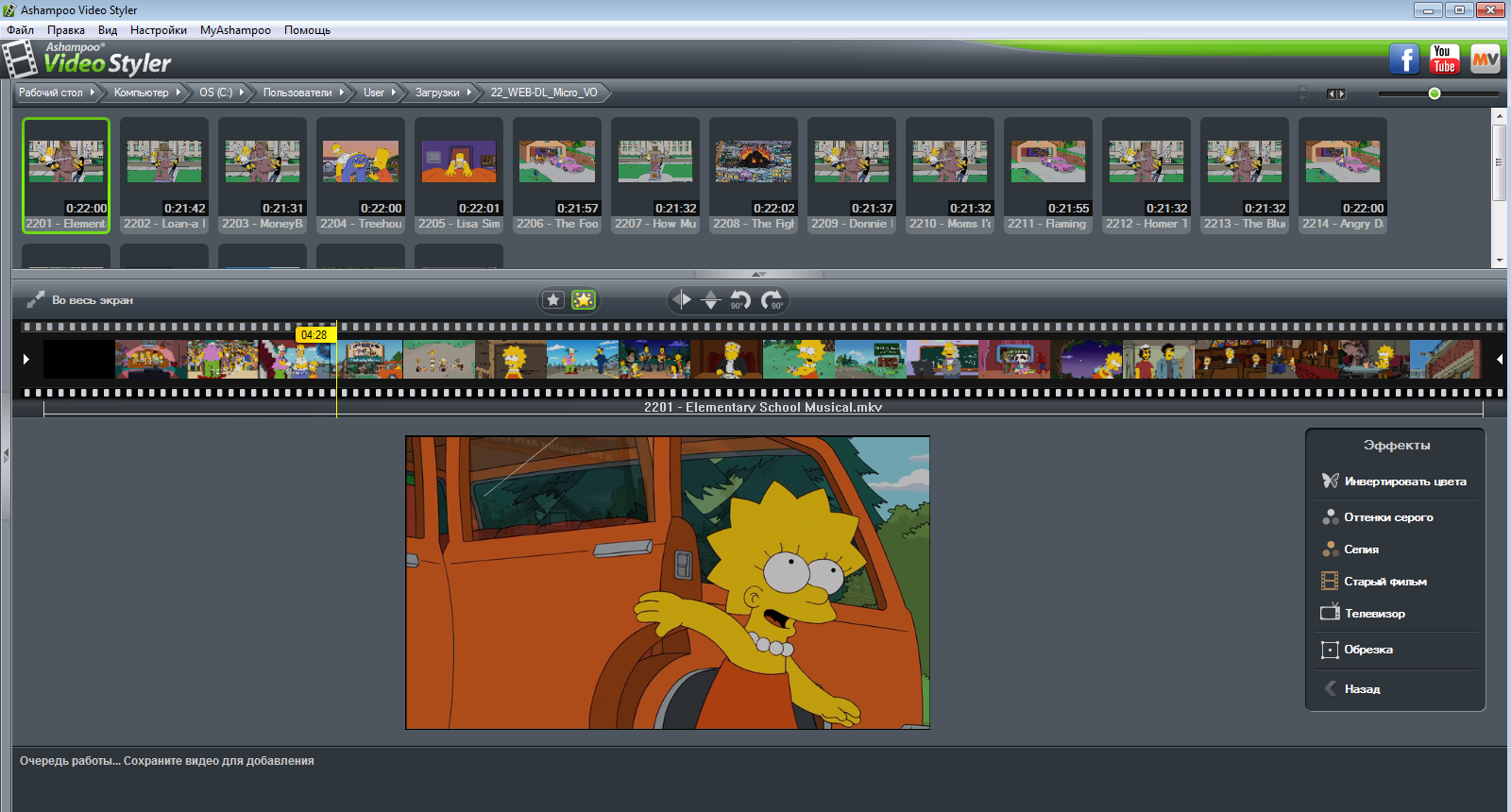Apply the Invert colors effect icon
1511x812 pixels.
point(1330,481)
